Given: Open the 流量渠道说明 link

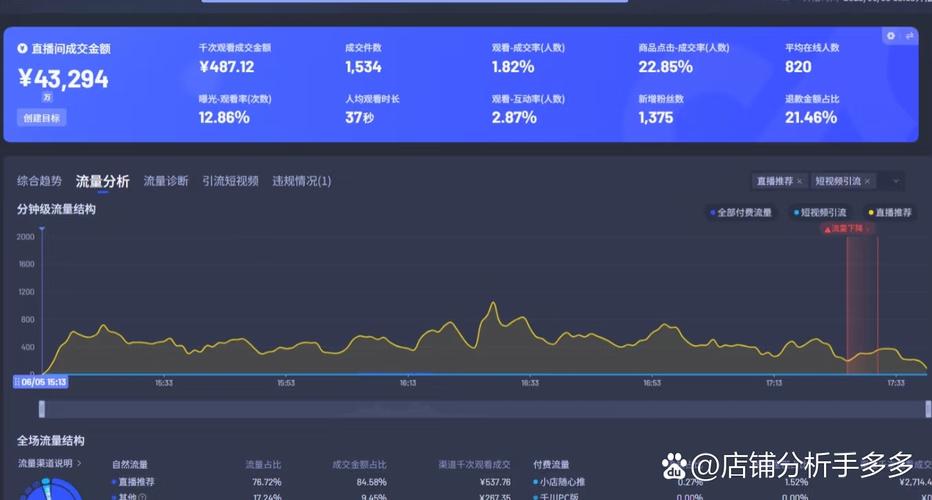Looking at the screenshot, I should 49,463.
